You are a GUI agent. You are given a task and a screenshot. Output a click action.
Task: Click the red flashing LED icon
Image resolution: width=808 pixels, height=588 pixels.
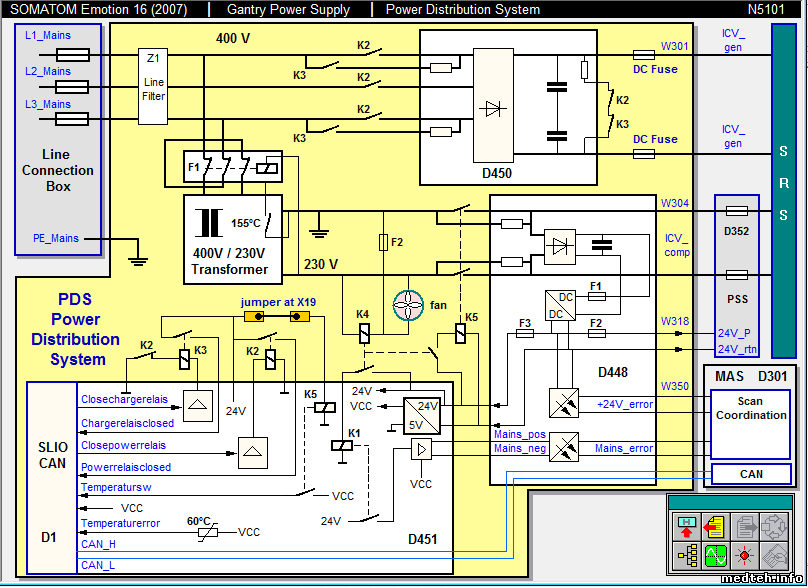pyautogui.click(x=745, y=555)
